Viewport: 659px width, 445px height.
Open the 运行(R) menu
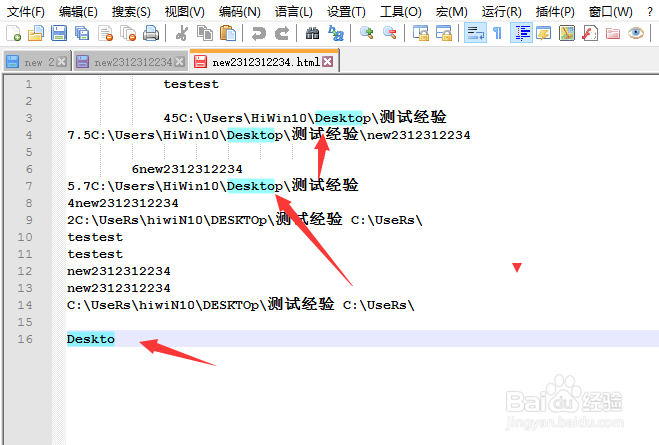[501, 11]
